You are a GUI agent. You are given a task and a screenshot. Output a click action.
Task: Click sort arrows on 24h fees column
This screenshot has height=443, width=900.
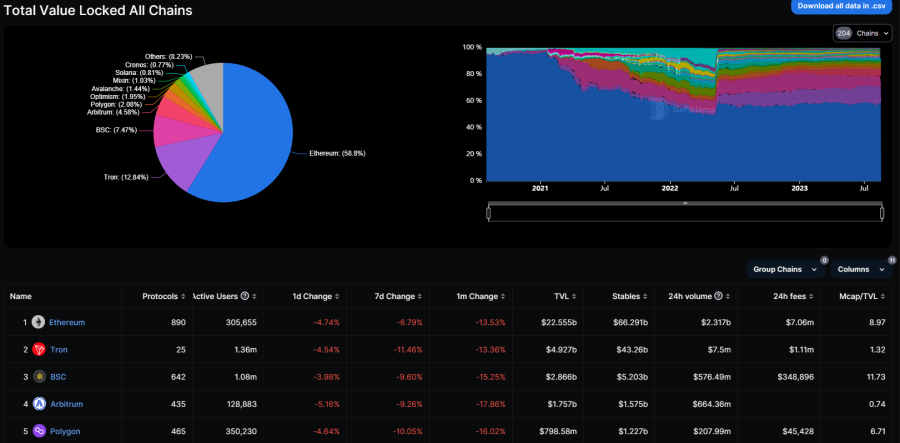coord(811,297)
